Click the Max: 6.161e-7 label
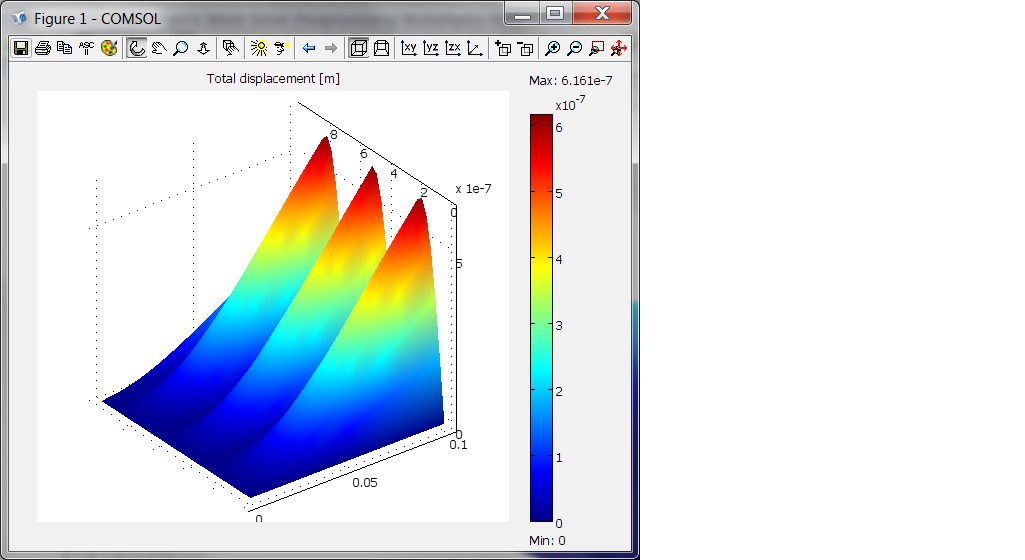Viewport: 1025px width, 560px height. click(x=571, y=80)
